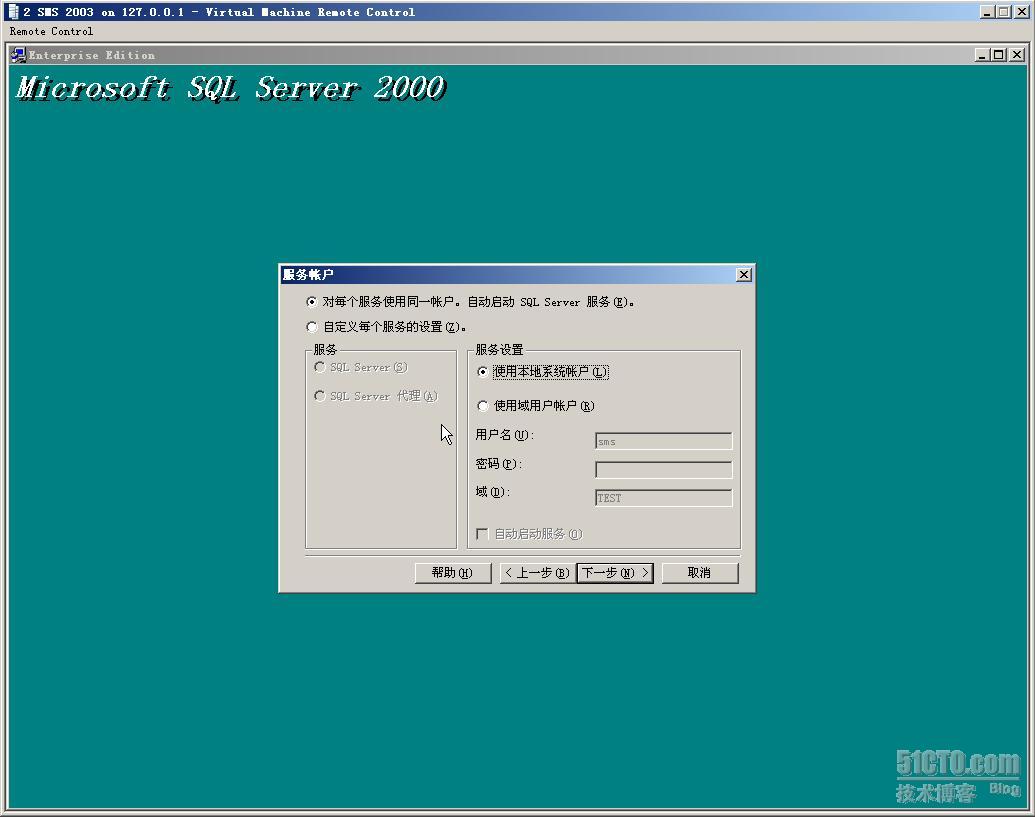This screenshot has width=1035, height=817.
Task: Maximize the Enterprise Edition window
Action: tap(999, 55)
